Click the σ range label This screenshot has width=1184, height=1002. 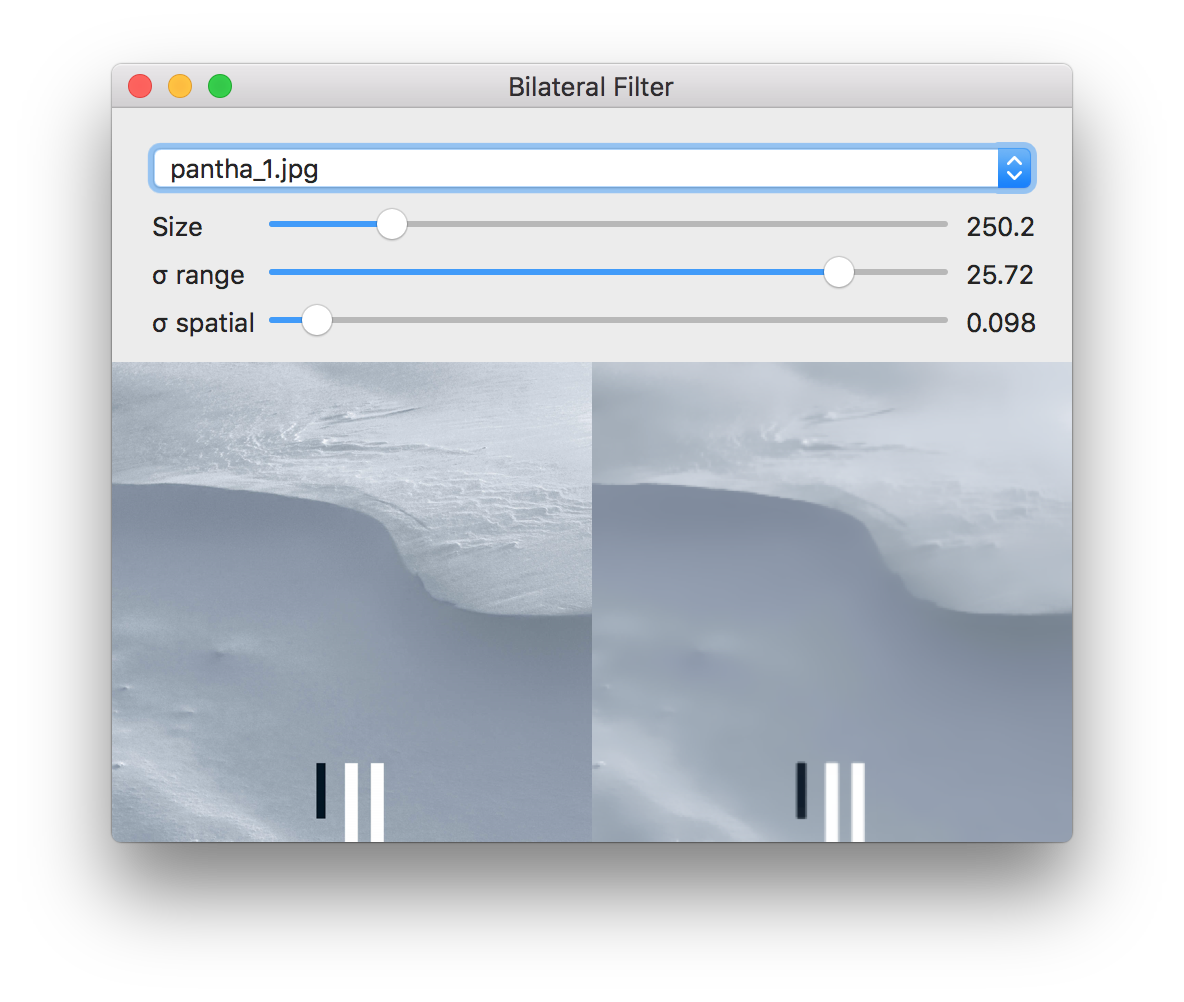click(x=199, y=276)
